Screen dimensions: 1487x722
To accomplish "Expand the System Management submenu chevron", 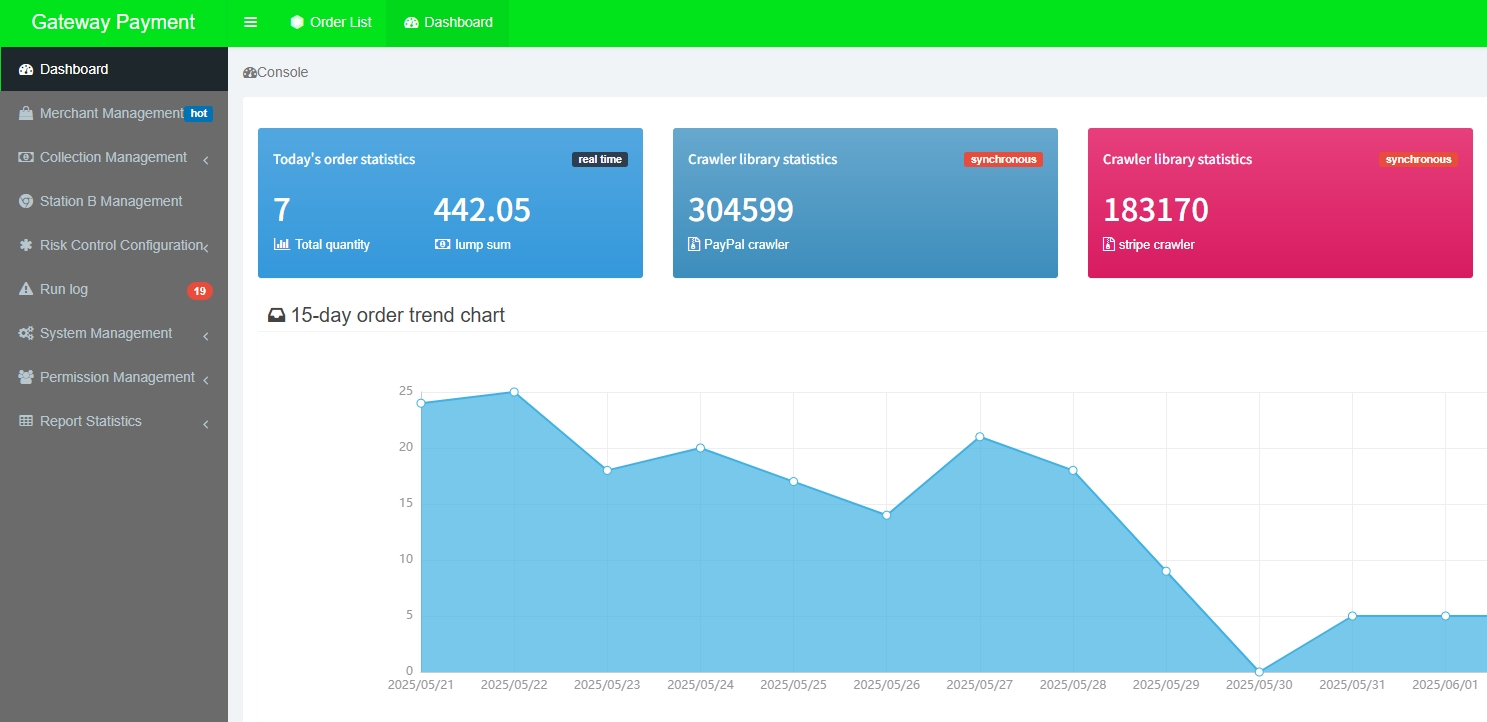I will [x=205, y=336].
